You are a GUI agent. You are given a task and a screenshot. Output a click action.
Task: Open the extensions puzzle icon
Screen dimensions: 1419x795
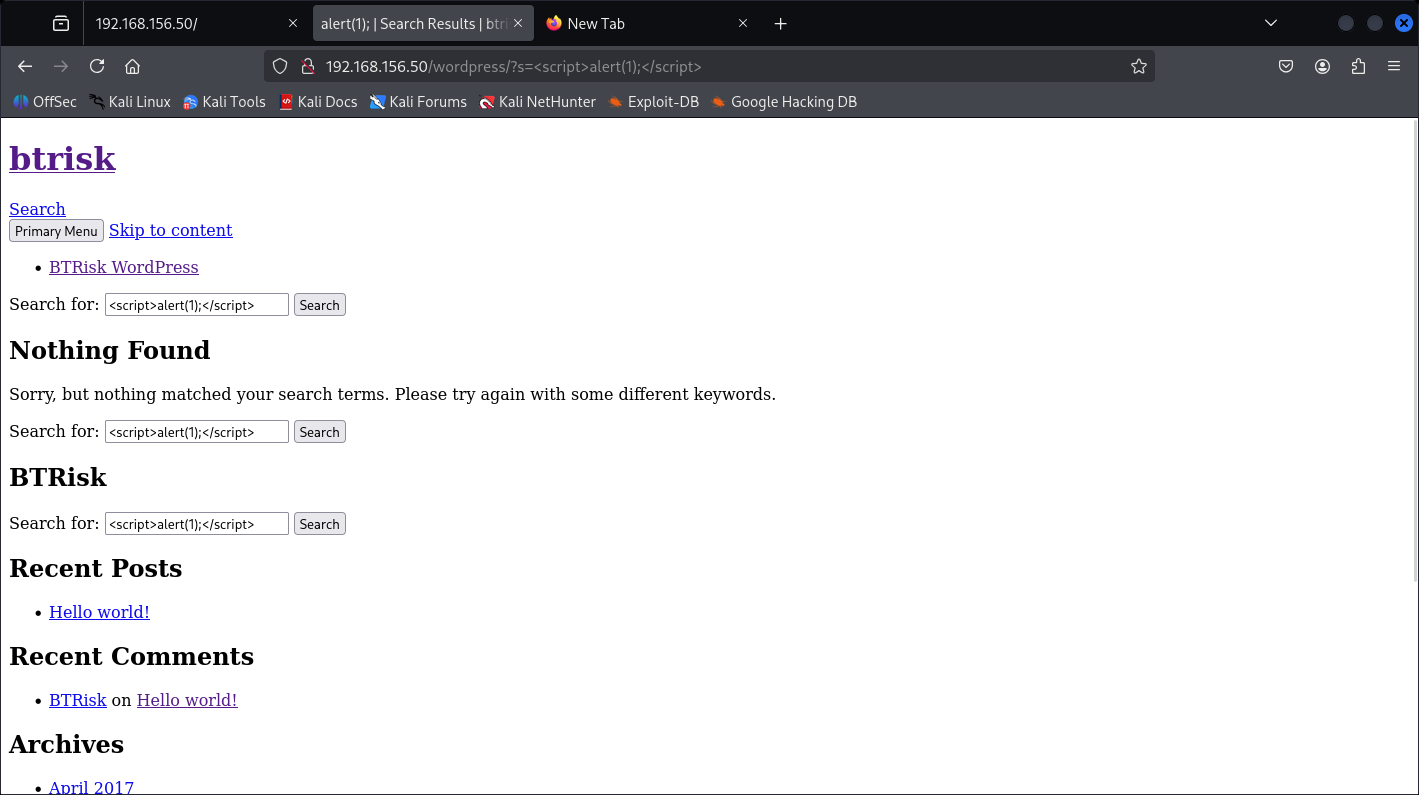pos(1358,66)
